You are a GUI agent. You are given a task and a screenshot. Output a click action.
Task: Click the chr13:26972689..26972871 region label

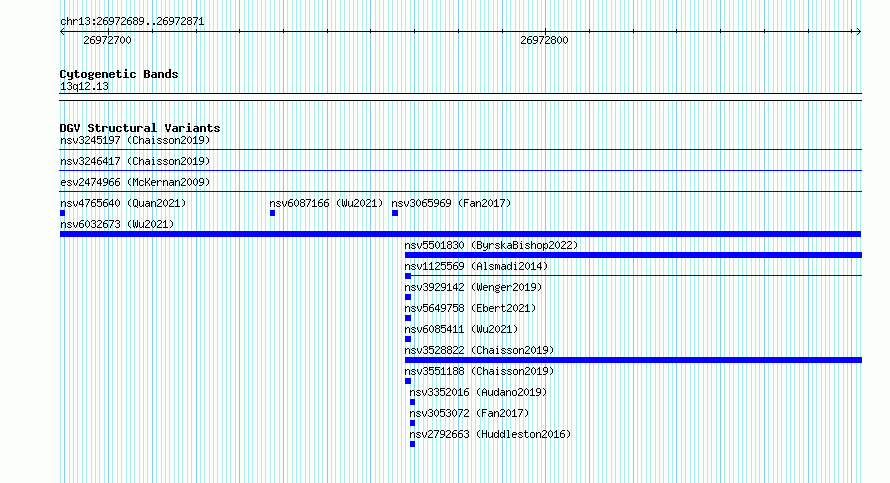pyautogui.click(x=132, y=22)
